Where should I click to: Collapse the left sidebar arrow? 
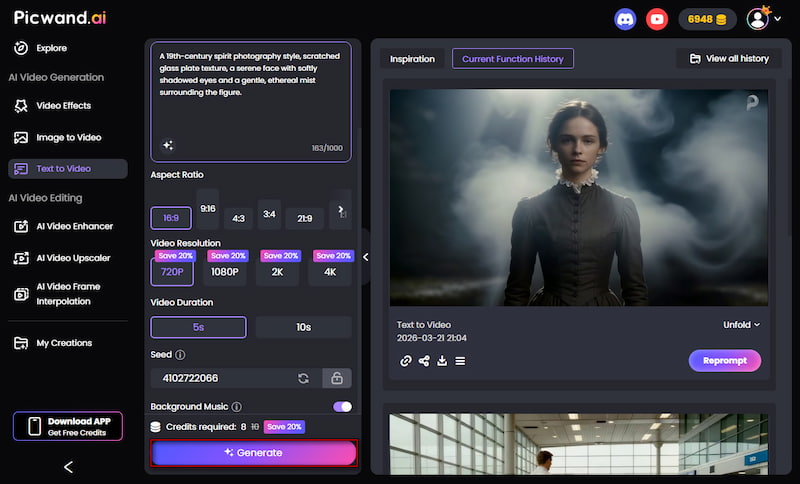coord(68,467)
